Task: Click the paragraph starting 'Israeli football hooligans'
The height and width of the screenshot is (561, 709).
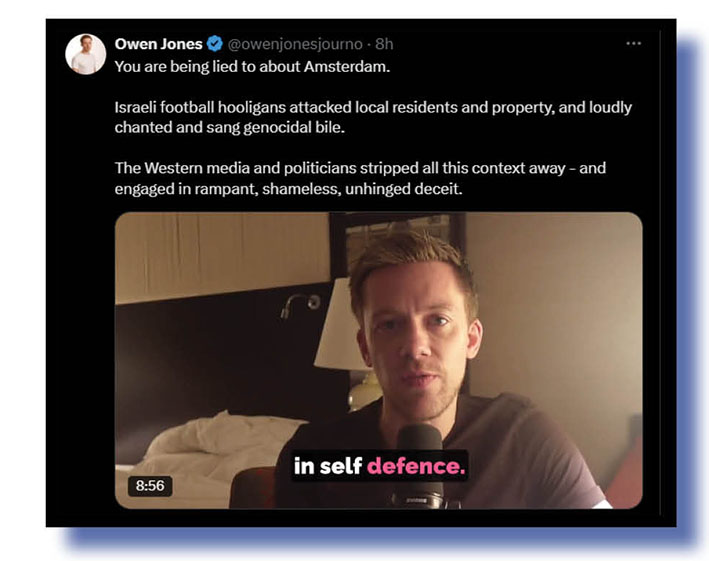Action: [373, 117]
